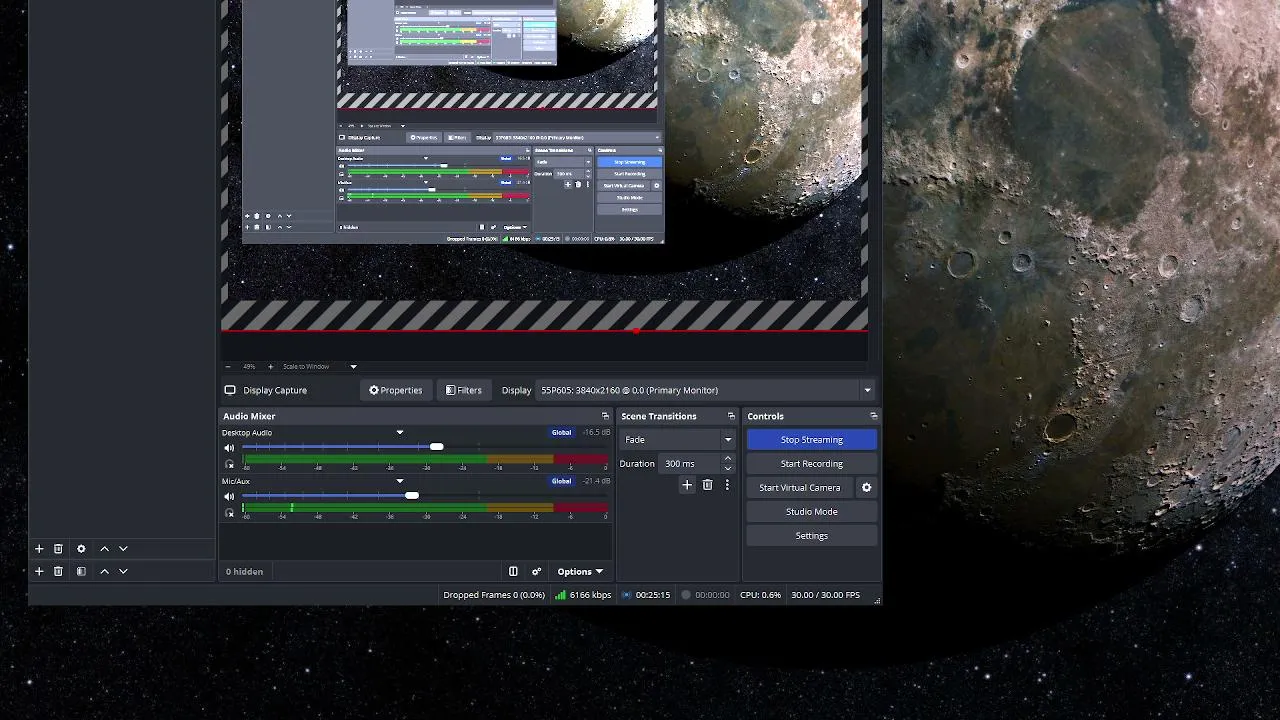The width and height of the screenshot is (1280, 720).
Task: Click plus icon in the bottom-most left toolbar row
Action: [x=39, y=571]
